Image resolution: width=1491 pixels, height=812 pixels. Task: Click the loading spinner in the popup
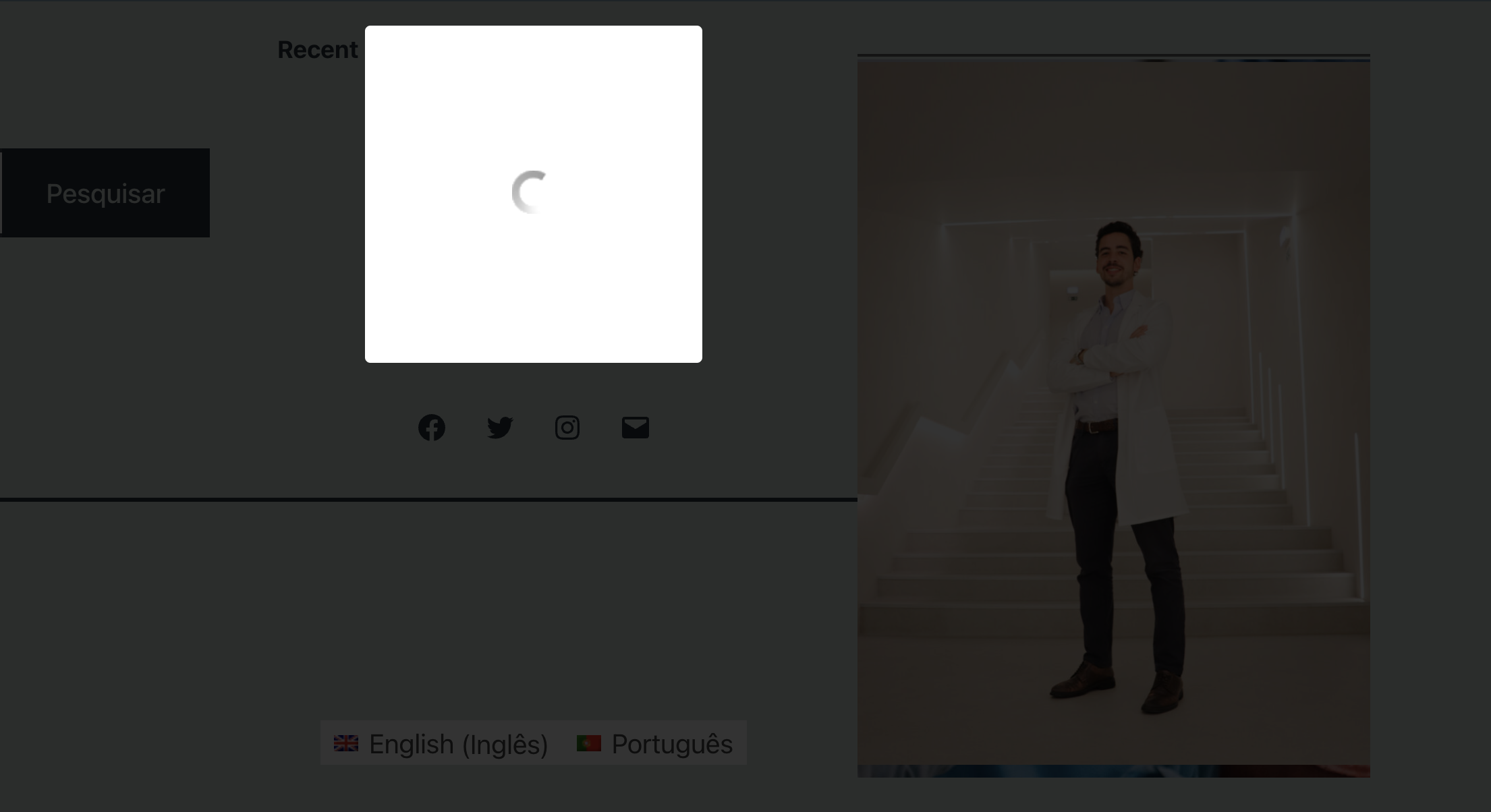(x=532, y=192)
